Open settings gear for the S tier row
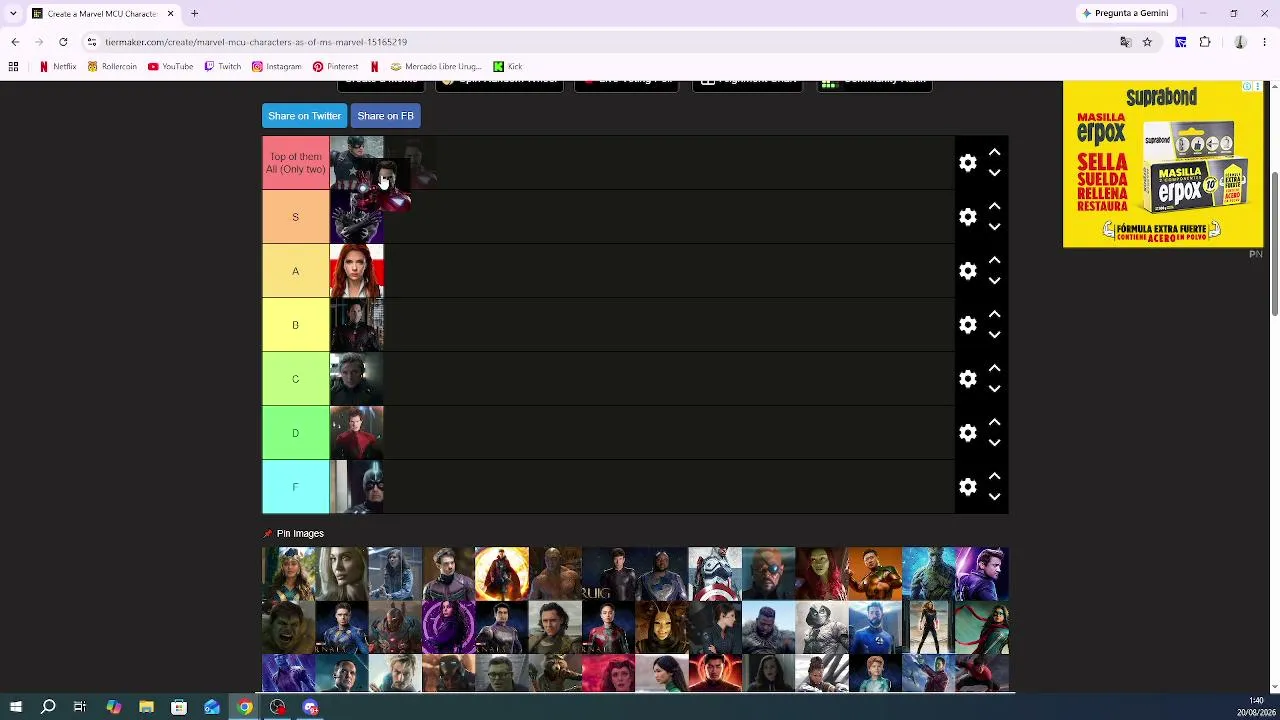 (x=967, y=217)
